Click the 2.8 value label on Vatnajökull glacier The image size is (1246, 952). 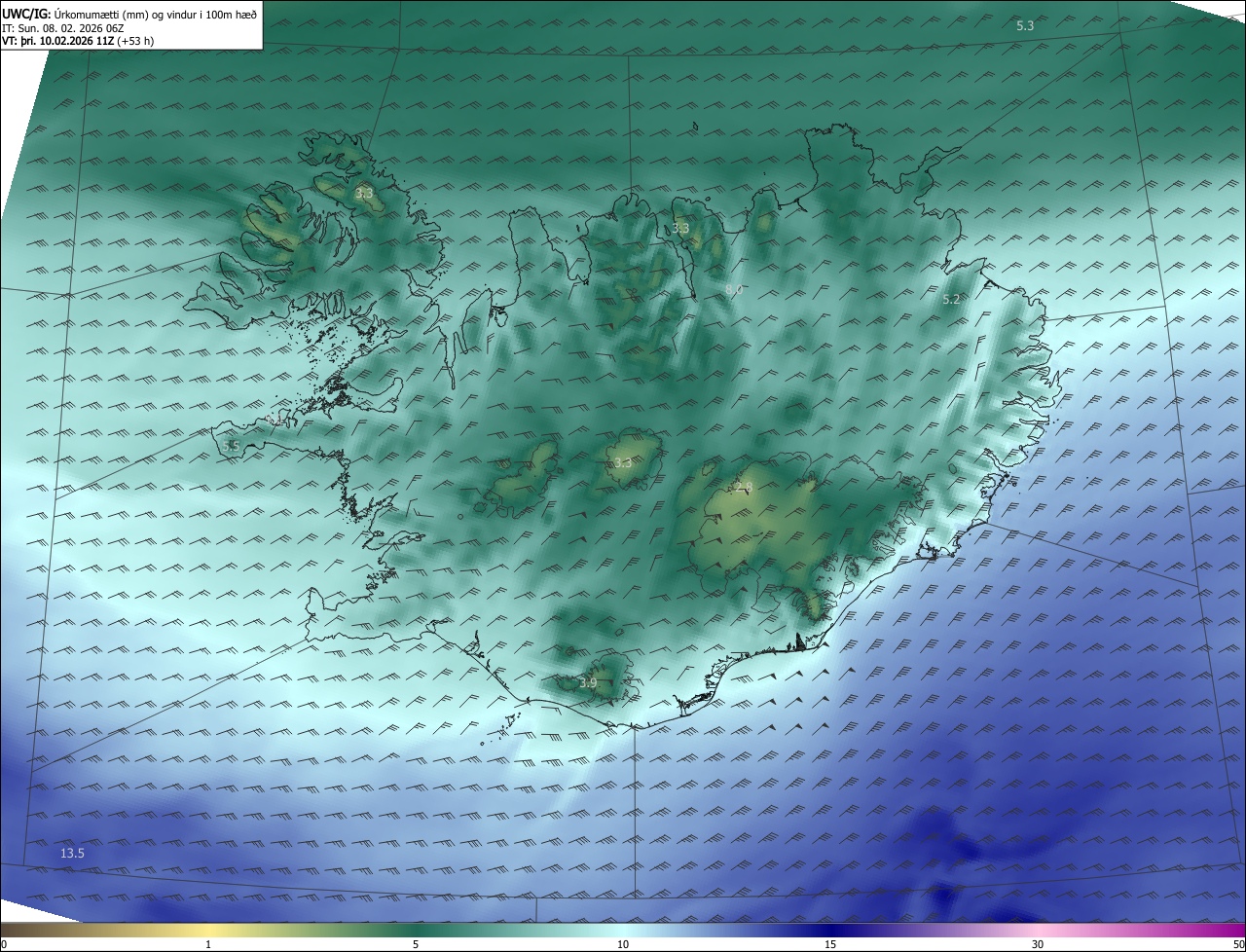tap(744, 487)
